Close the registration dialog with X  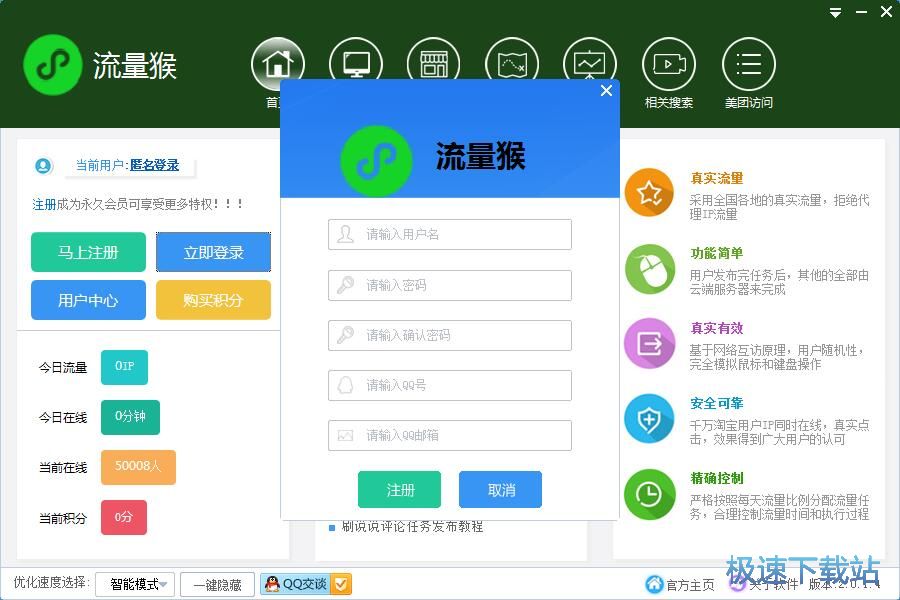[x=606, y=91]
